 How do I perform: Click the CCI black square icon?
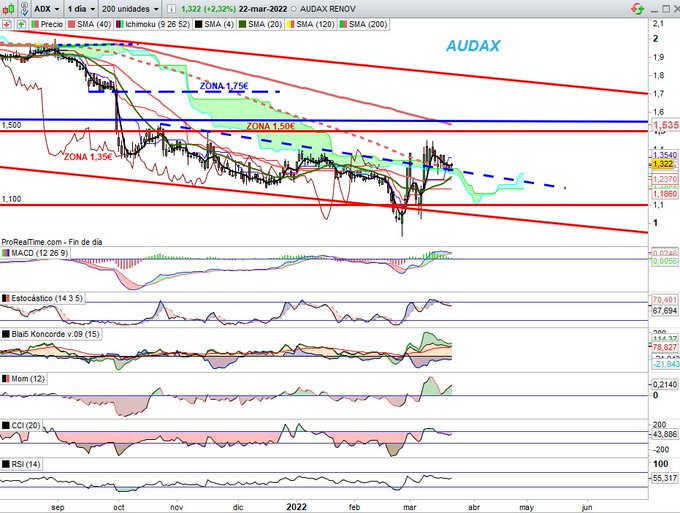(x=6, y=425)
